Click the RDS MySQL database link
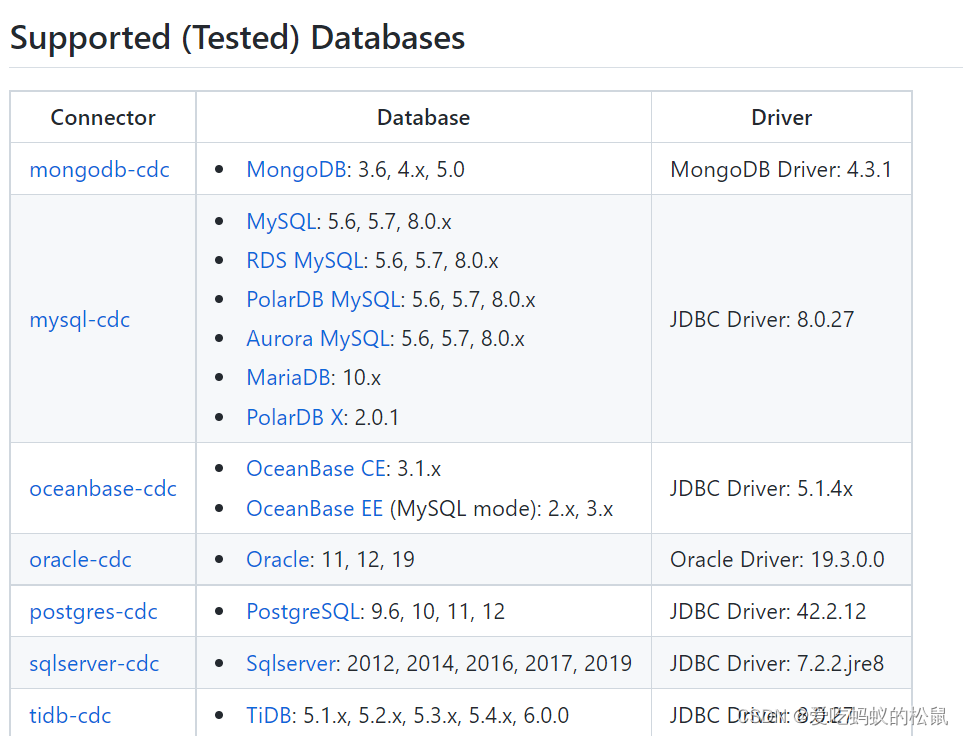This screenshot has height=736, width=963. [304, 261]
